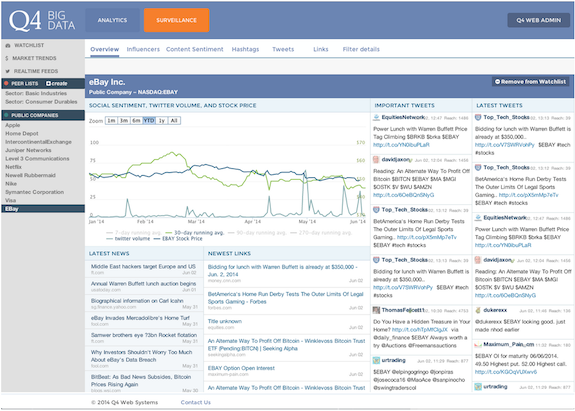
Task: Open the Content Sentiment tab
Action: point(195,49)
